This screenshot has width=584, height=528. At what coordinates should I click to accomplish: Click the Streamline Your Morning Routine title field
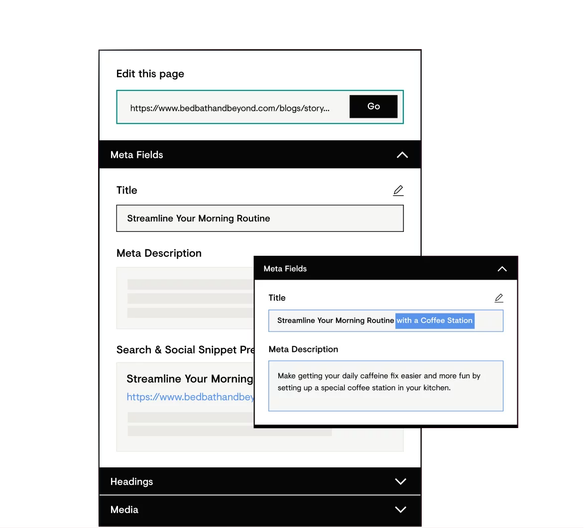(x=260, y=218)
